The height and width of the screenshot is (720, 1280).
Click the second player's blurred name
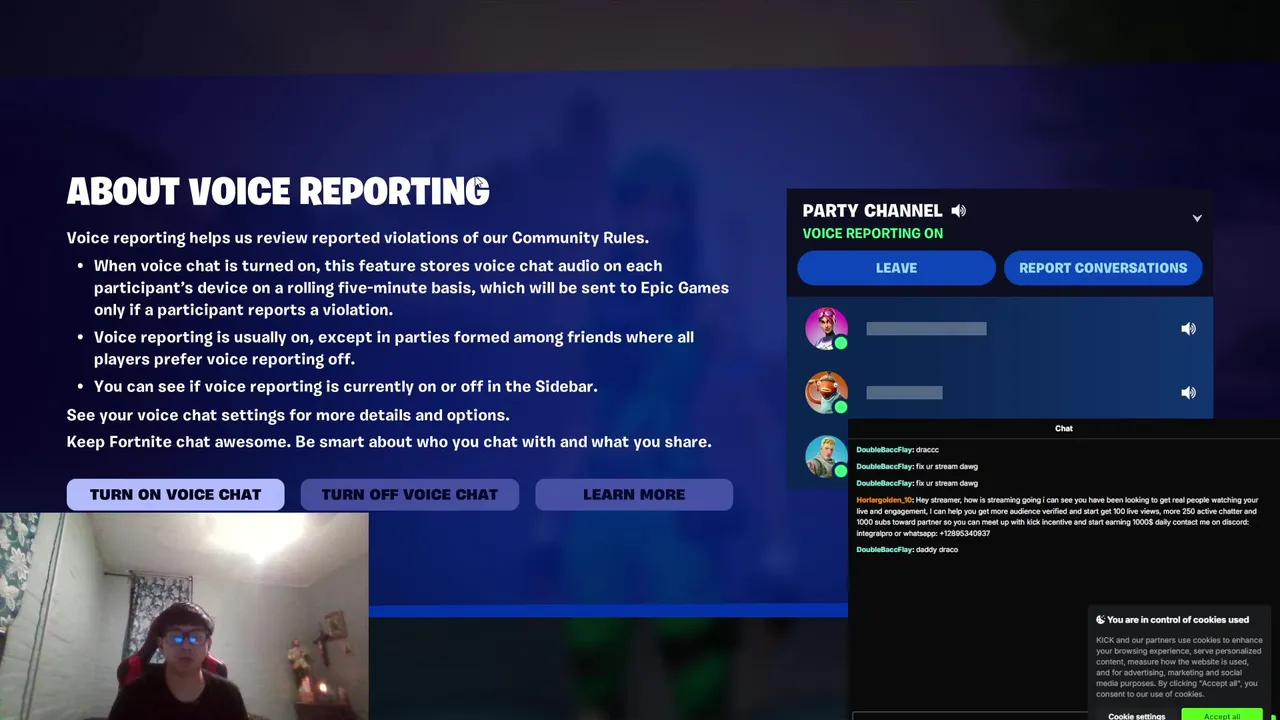(x=904, y=393)
